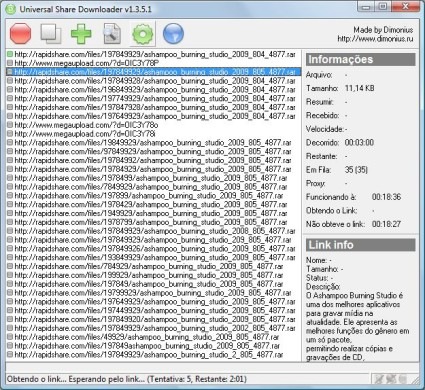Select the files/19784992 link row

[x=154, y=160]
